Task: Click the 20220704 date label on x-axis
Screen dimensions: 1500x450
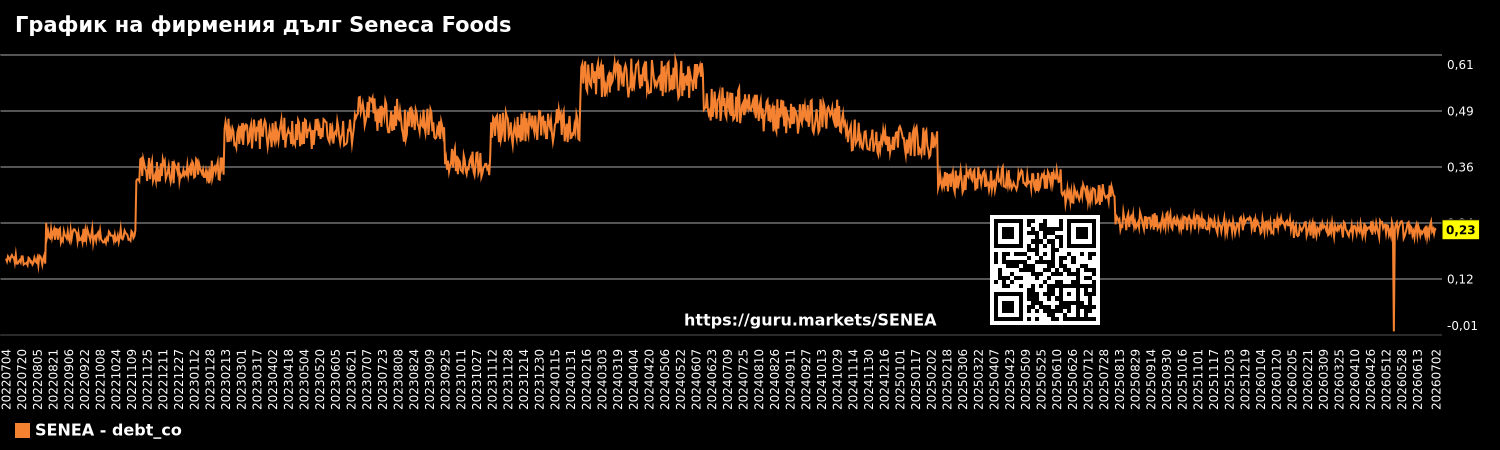Action: (x=7, y=379)
